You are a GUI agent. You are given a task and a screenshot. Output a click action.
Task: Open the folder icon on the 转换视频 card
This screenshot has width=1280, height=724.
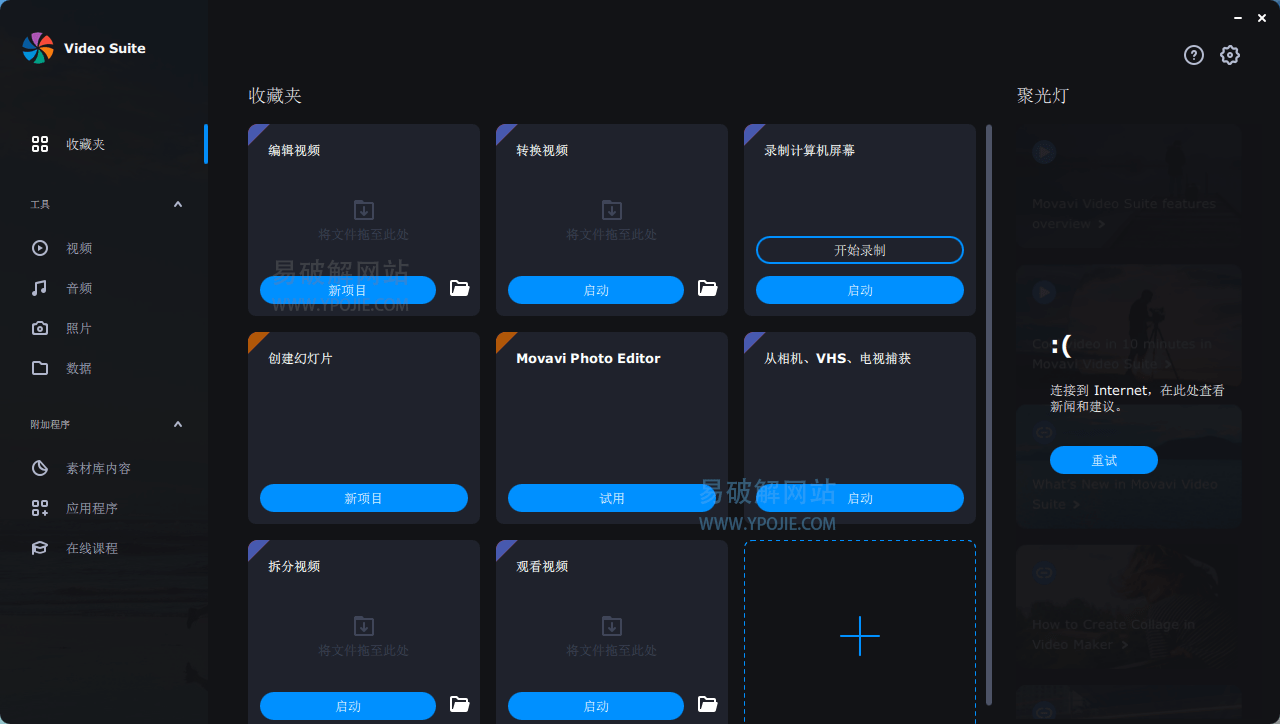pos(707,289)
